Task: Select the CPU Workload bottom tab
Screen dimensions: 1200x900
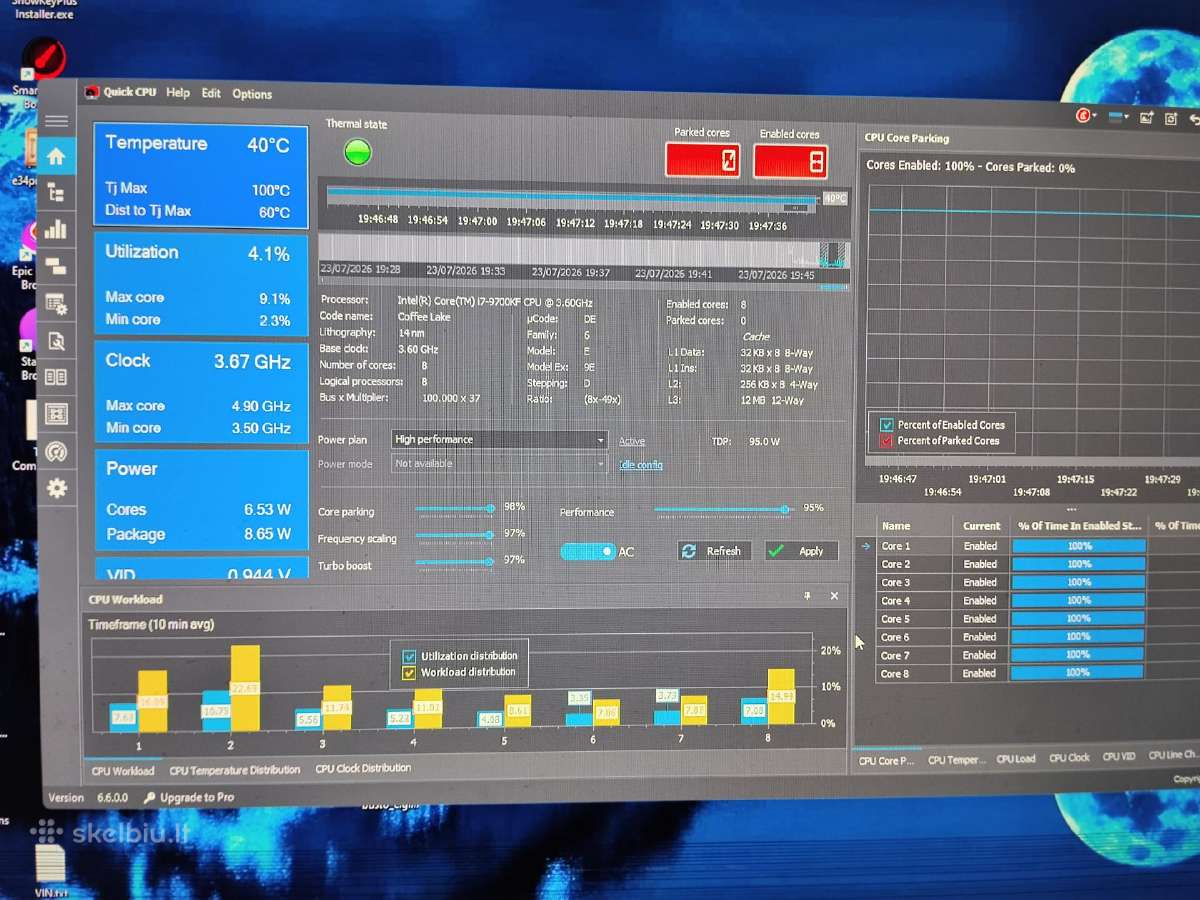Action: click(x=123, y=771)
